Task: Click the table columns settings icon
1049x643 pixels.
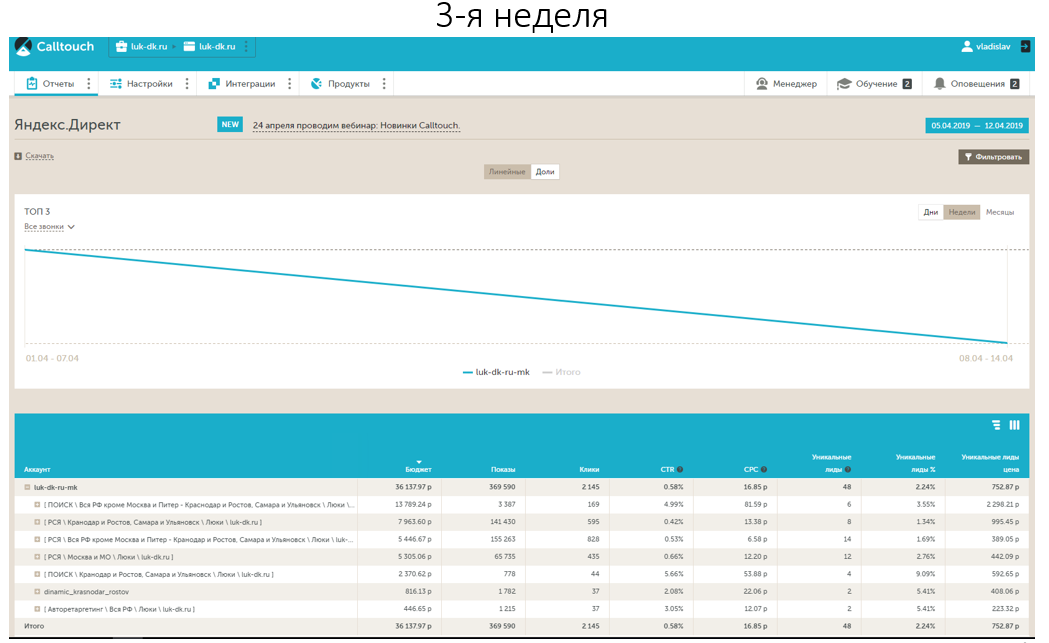Action: [x=1014, y=425]
